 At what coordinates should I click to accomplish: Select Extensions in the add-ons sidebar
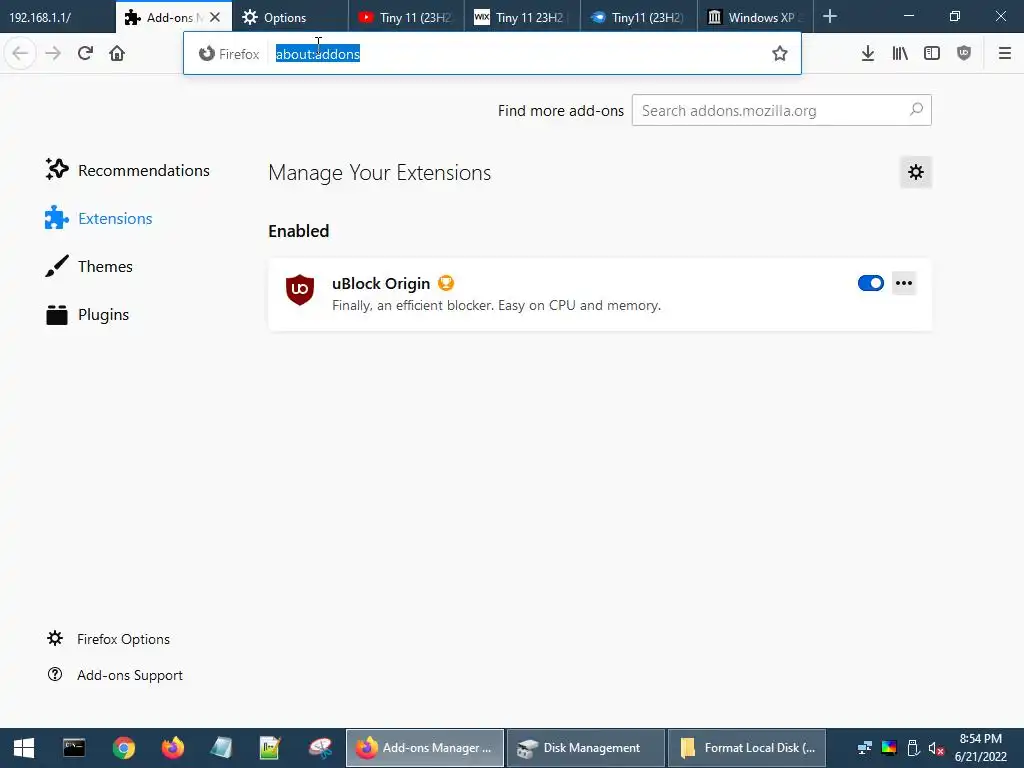[99, 218]
